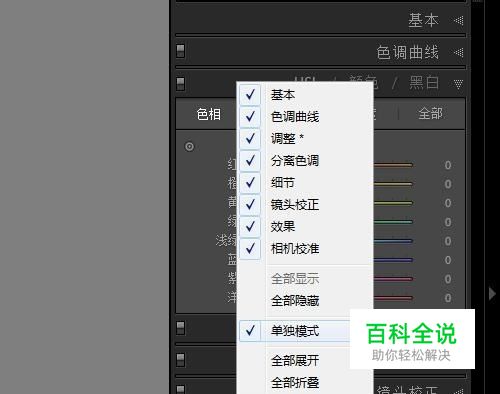Click the purple hue slider track
500x394 pixels.
point(393,279)
